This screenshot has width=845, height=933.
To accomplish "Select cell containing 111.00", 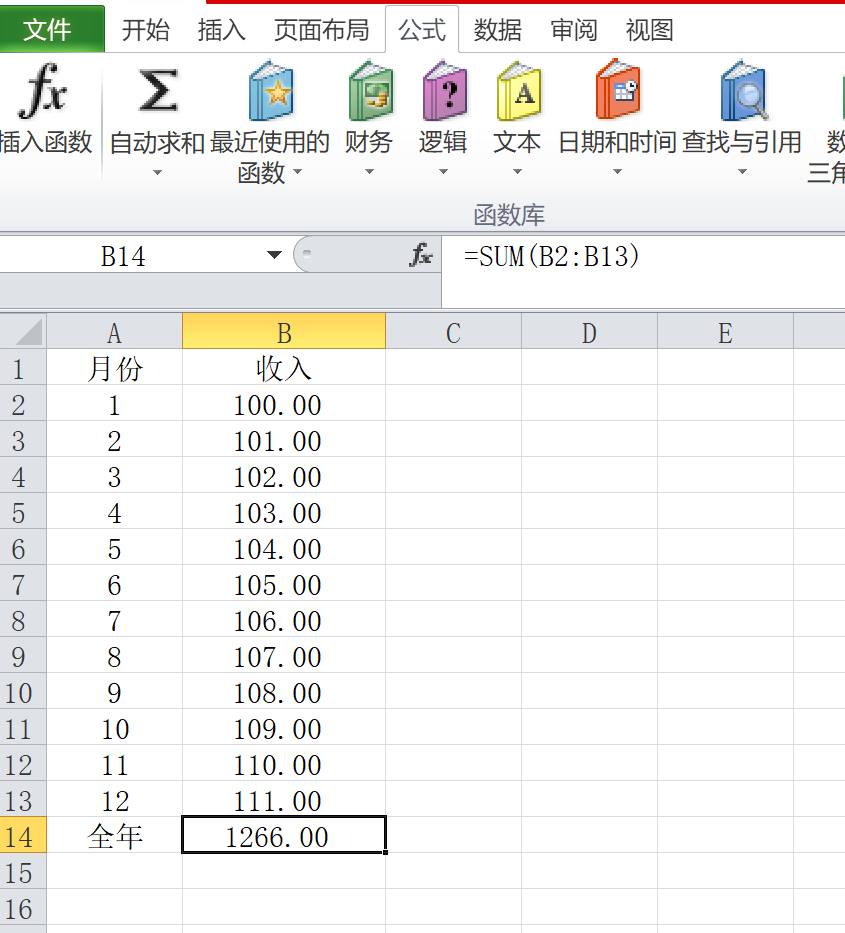I will point(284,799).
